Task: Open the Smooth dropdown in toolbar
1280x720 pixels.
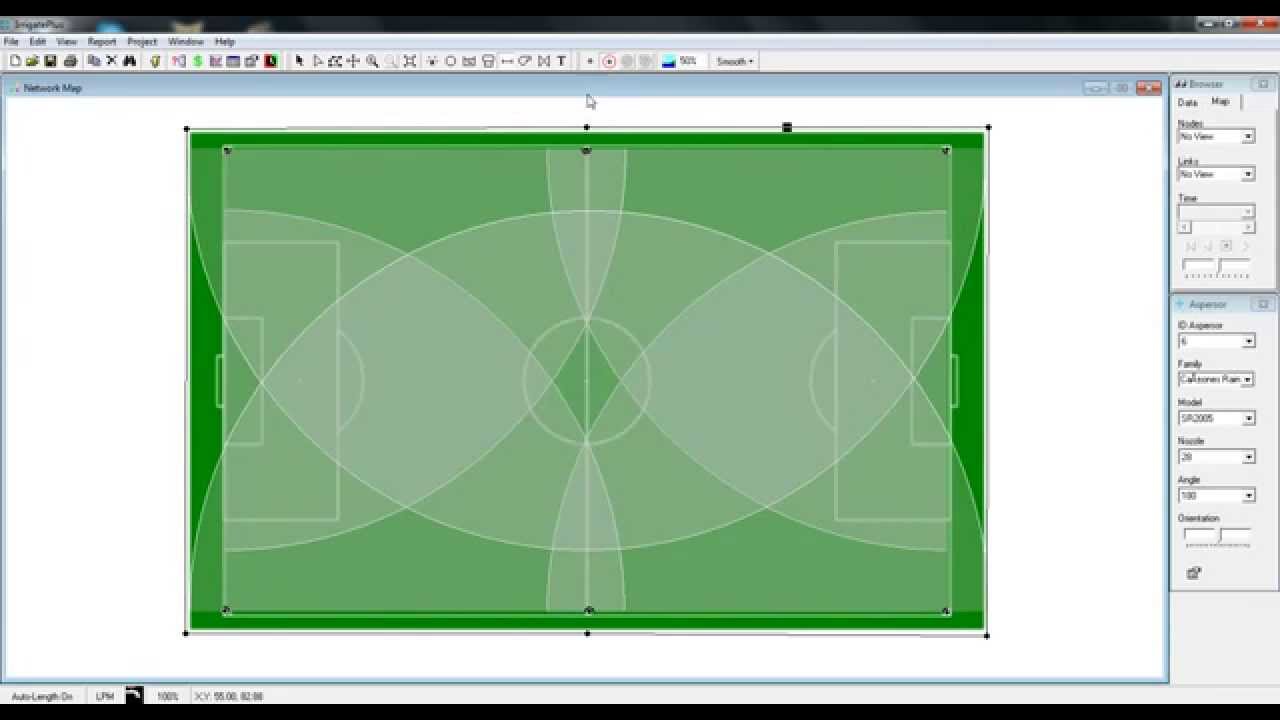Action: 735,61
